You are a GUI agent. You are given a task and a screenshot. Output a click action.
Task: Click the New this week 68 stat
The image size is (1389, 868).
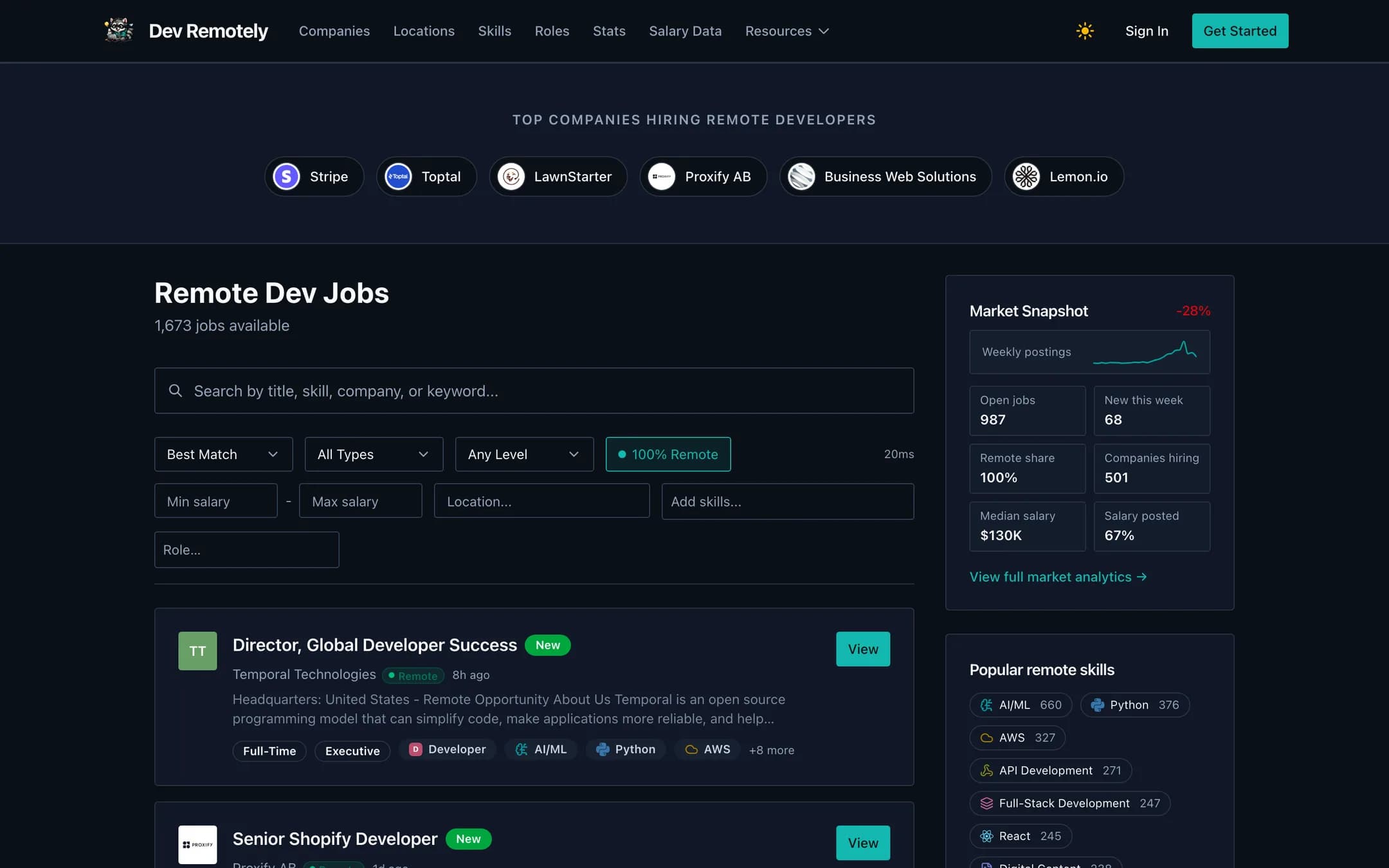[1152, 410]
